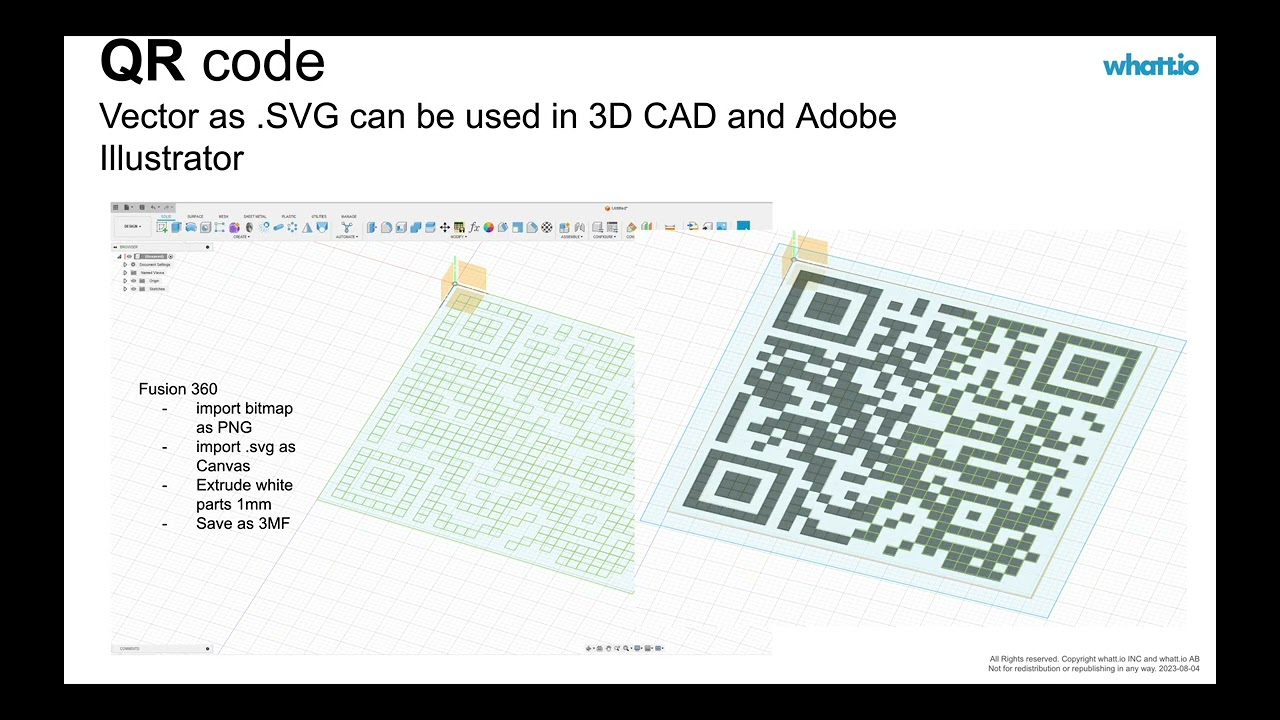Toggle visibility eye of the root component
The image size is (1280, 720).
click(129, 256)
